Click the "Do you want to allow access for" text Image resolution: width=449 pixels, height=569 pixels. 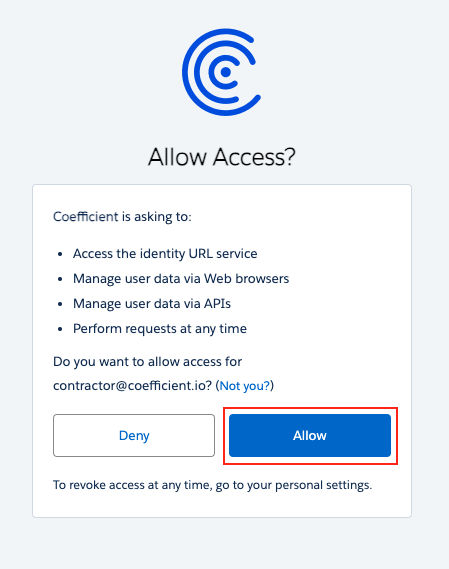tap(148, 362)
